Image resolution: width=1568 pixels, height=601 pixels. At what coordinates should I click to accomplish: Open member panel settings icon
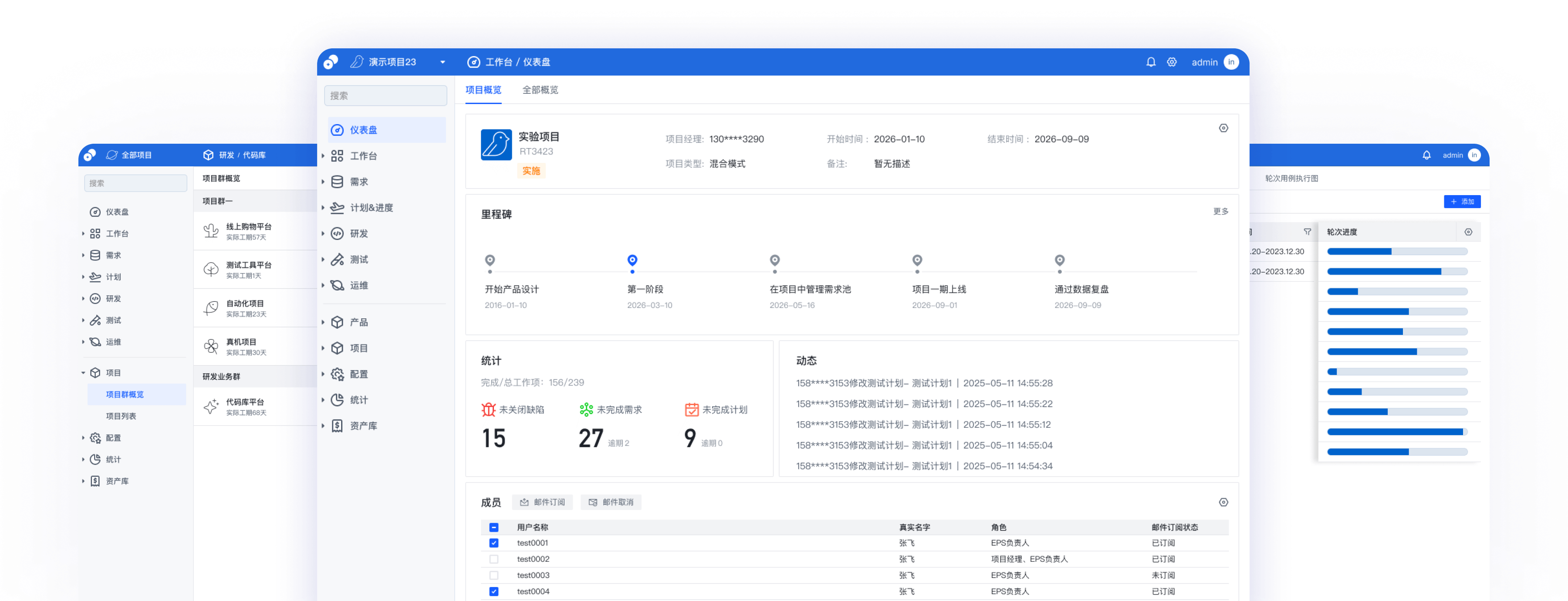(x=1223, y=502)
